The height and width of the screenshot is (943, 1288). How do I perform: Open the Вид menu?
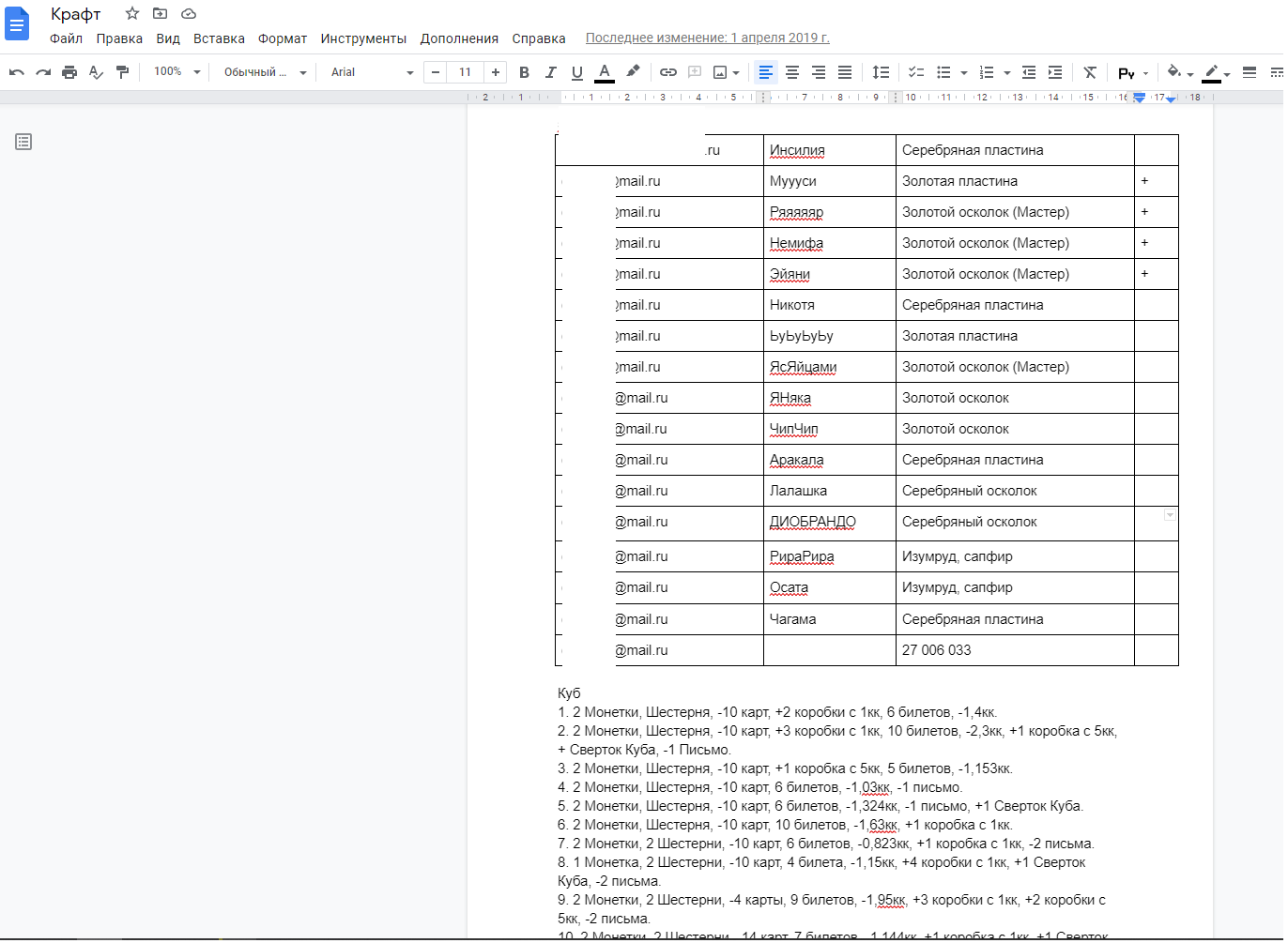coord(168,38)
